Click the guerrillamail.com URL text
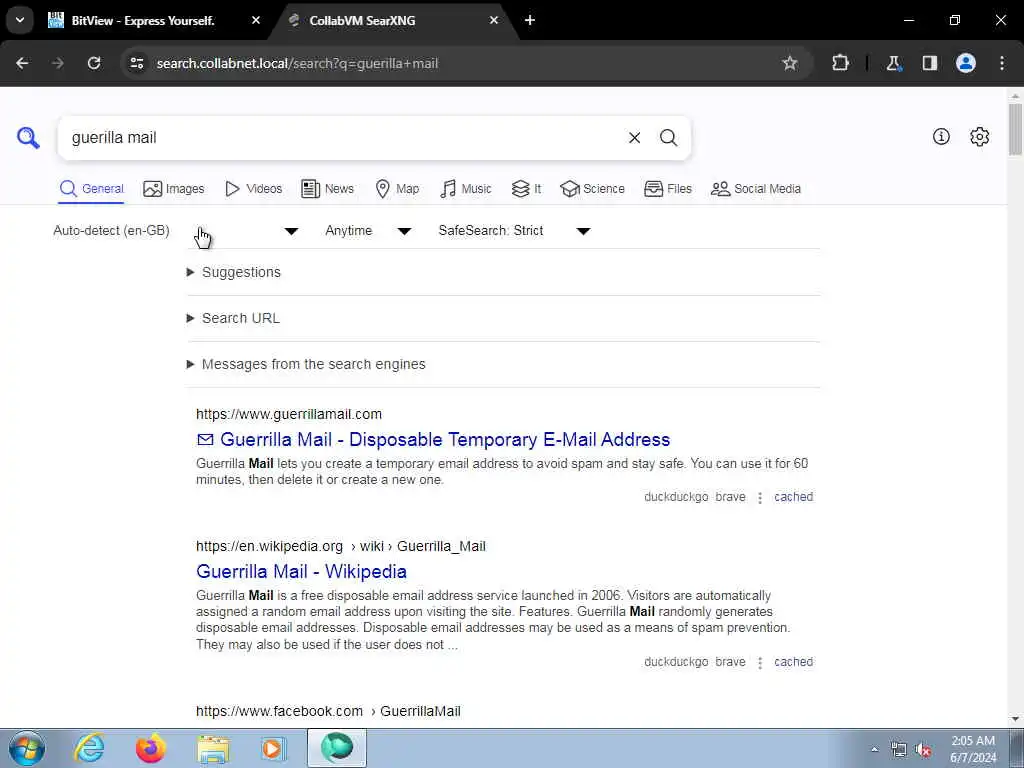1024x768 pixels. click(289, 414)
